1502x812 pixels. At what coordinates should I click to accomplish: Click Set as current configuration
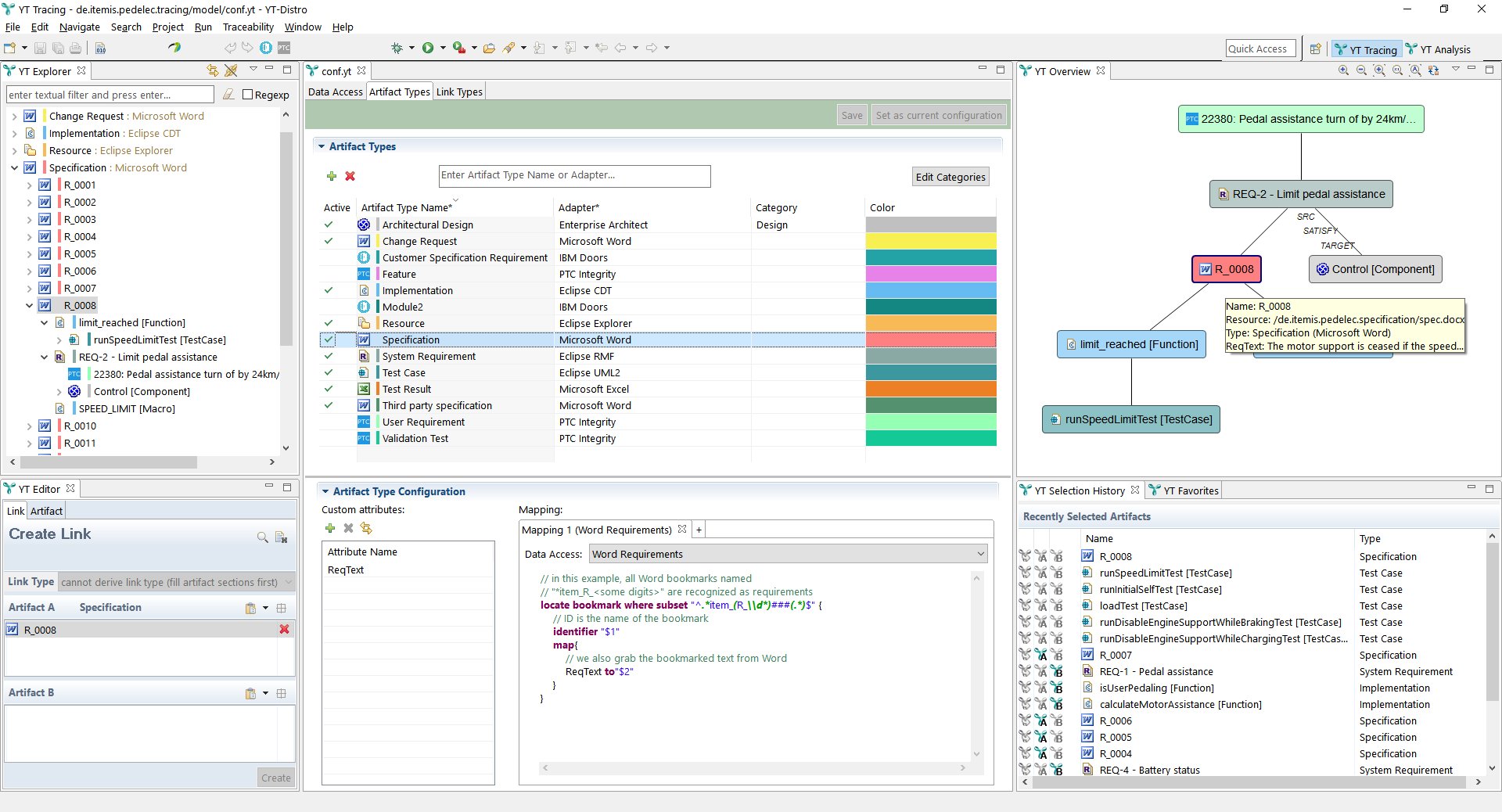click(939, 115)
